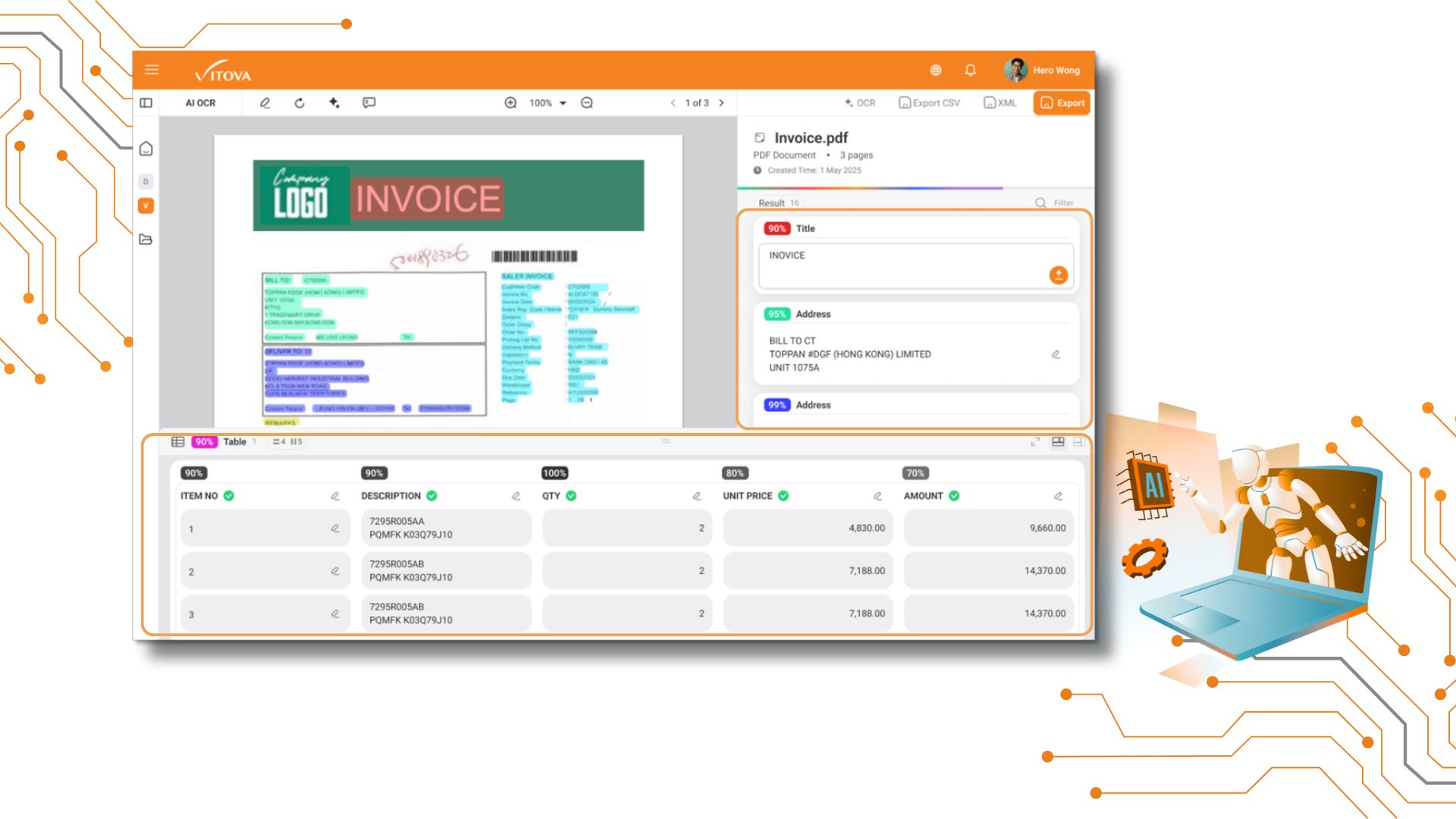Click the zoom out magnifier
The height and width of the screenshot is (819, 1456).
click(587, 102)
